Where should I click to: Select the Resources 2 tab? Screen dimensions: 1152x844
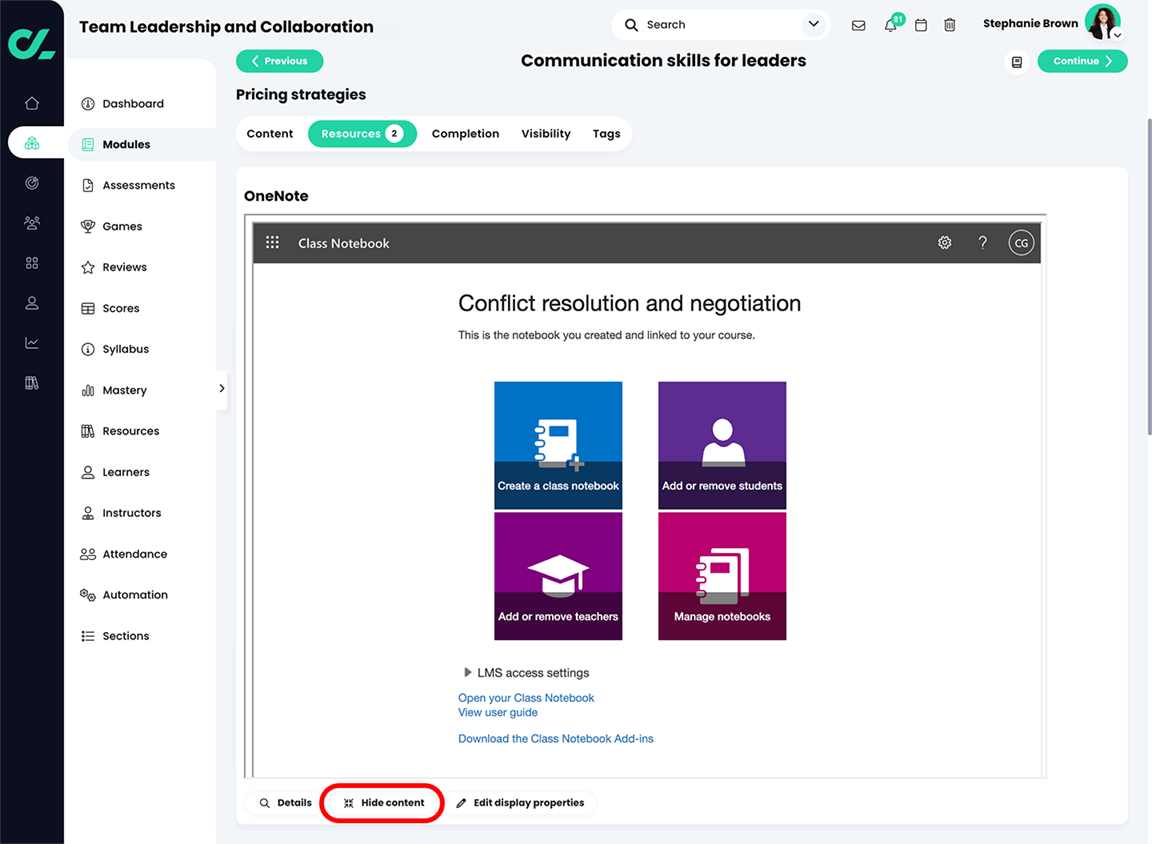(x=362, y=134)
